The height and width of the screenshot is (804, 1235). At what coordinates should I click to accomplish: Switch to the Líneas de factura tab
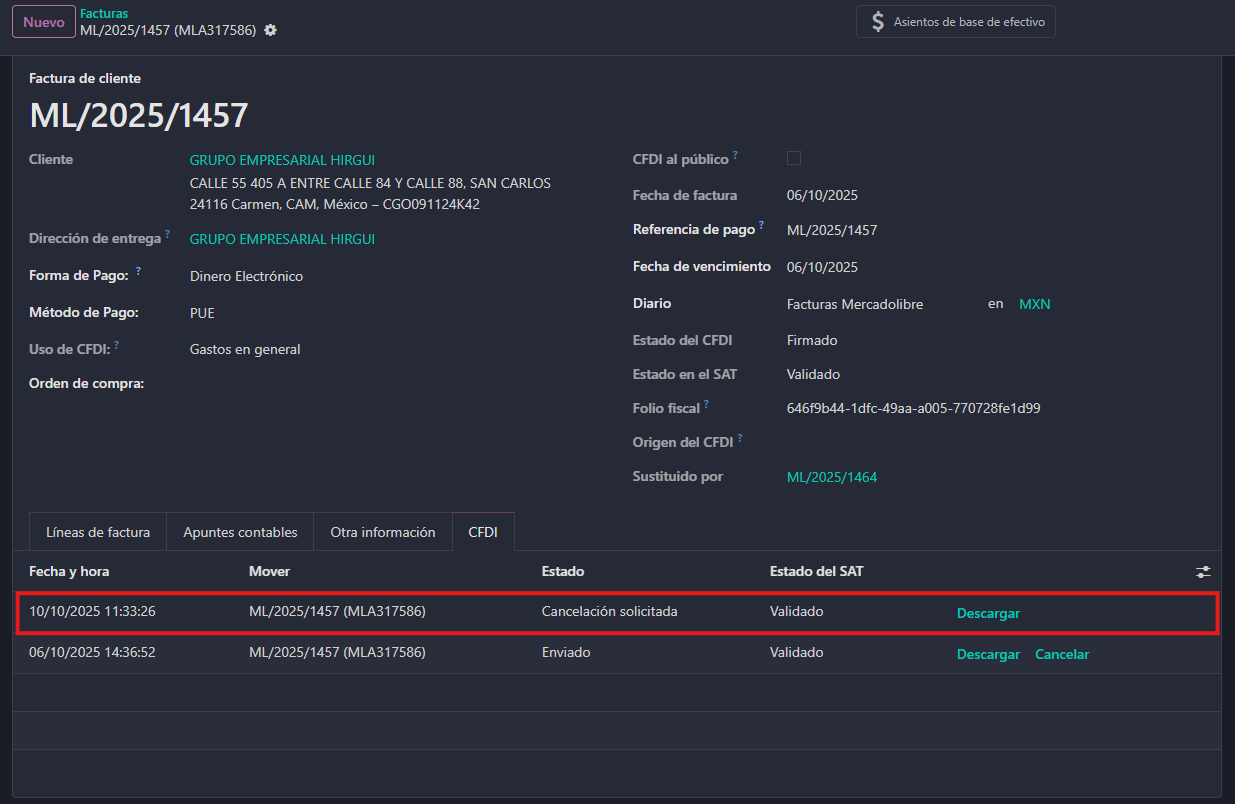(x=98, y=532)
